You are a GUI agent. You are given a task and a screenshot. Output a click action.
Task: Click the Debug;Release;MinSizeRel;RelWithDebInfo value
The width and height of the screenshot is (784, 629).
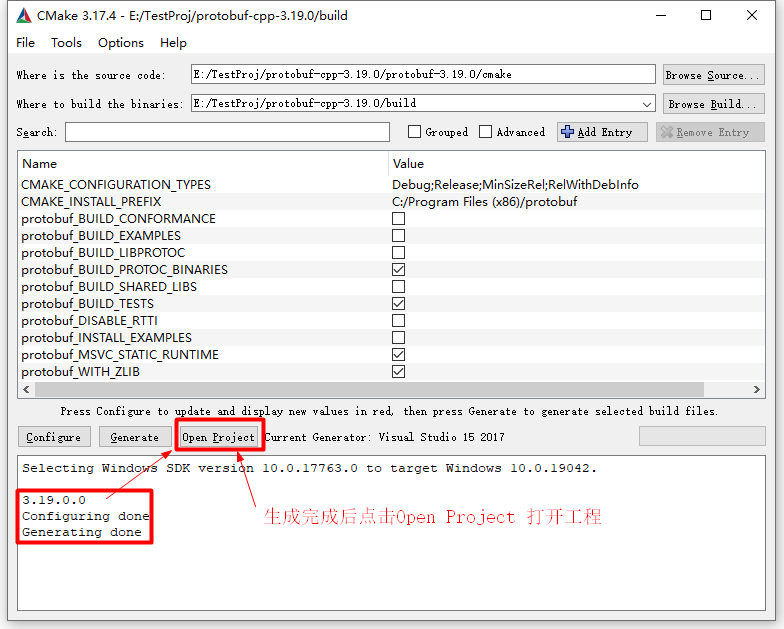(x=516, y=185)
